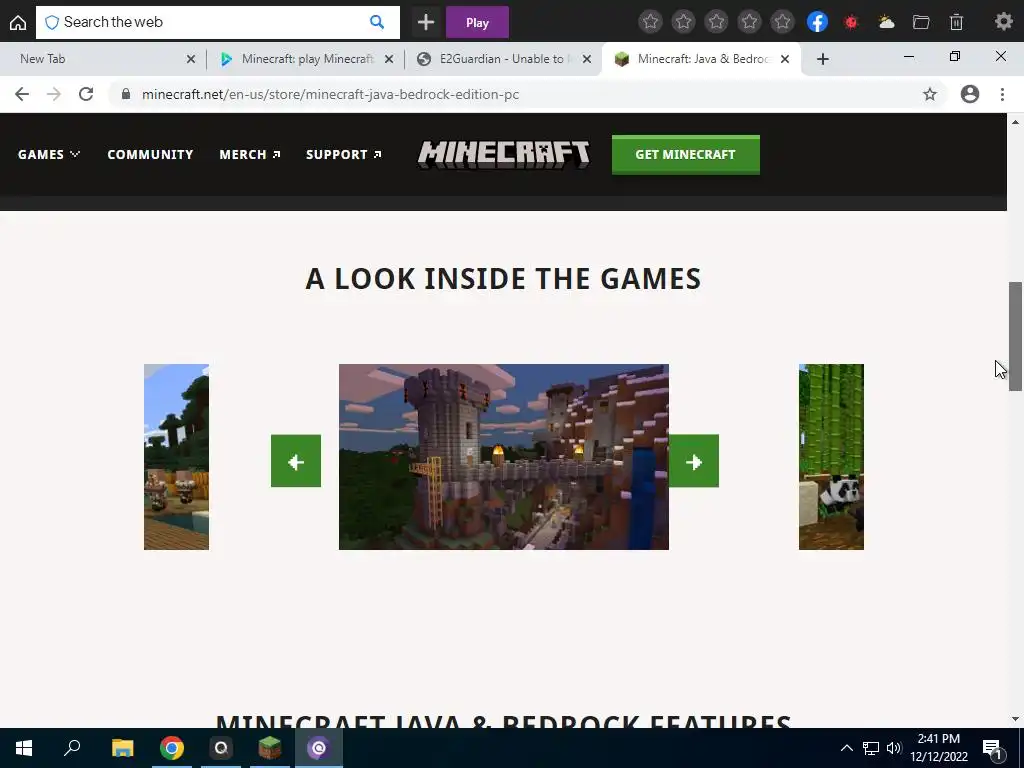This screenshot has width=1024, height=768.
Task: Close the New Tab tab
Action: (191, 59)
